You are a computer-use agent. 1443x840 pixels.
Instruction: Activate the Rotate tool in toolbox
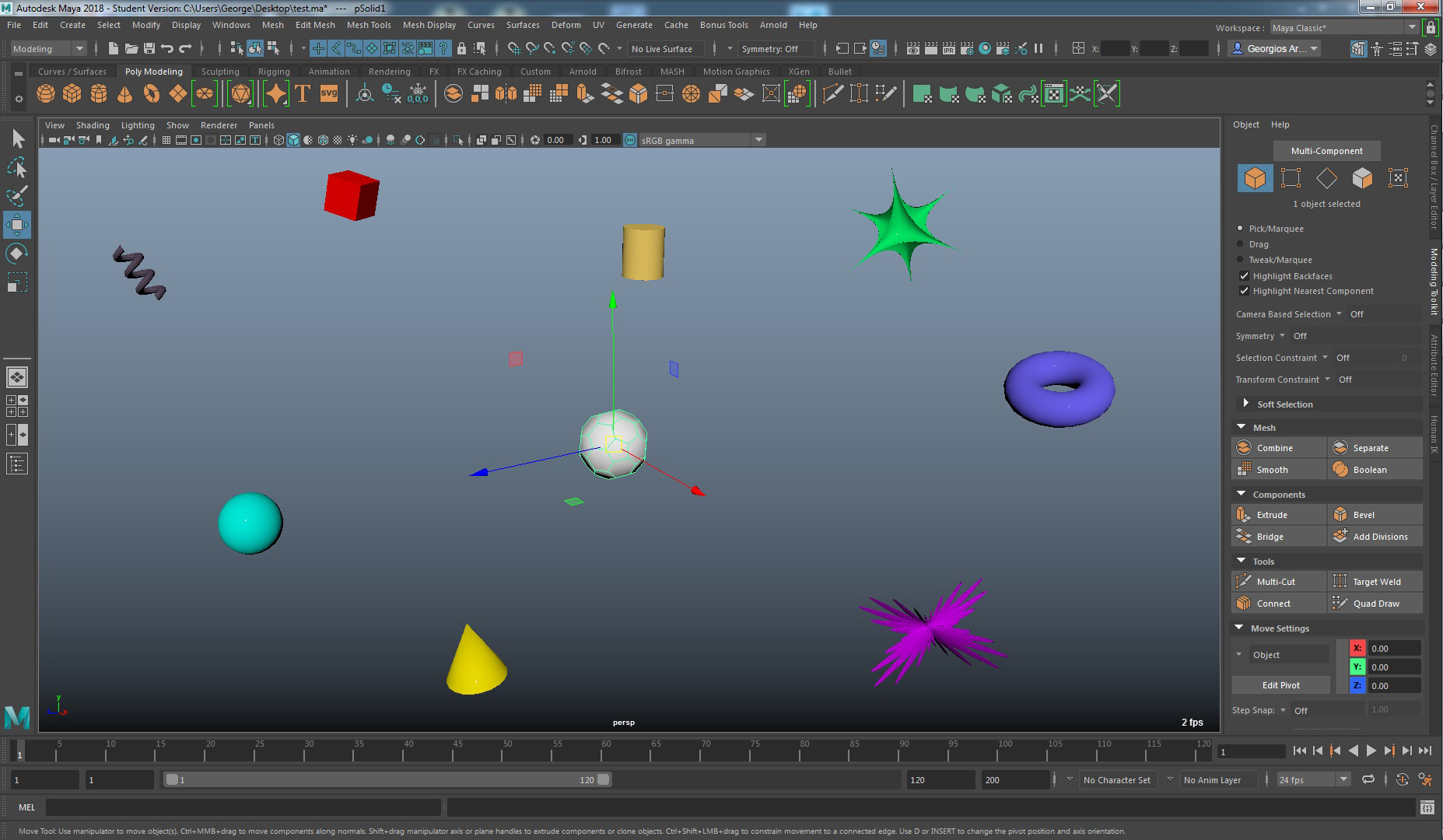[17, 254]
